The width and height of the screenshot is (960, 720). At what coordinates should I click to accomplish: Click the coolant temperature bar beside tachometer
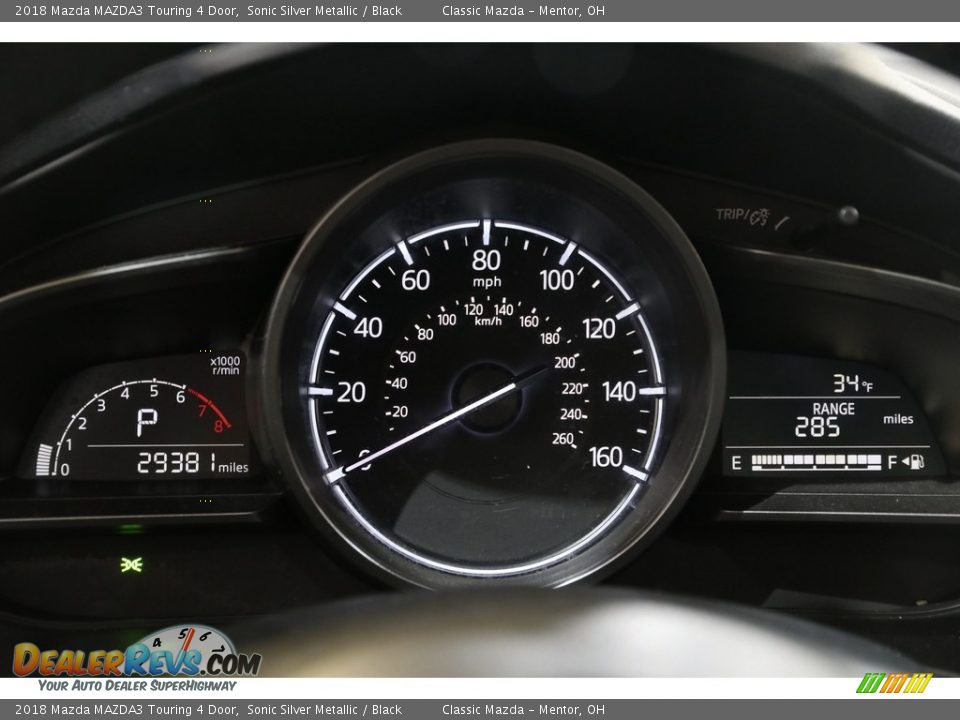pos(44,460)
